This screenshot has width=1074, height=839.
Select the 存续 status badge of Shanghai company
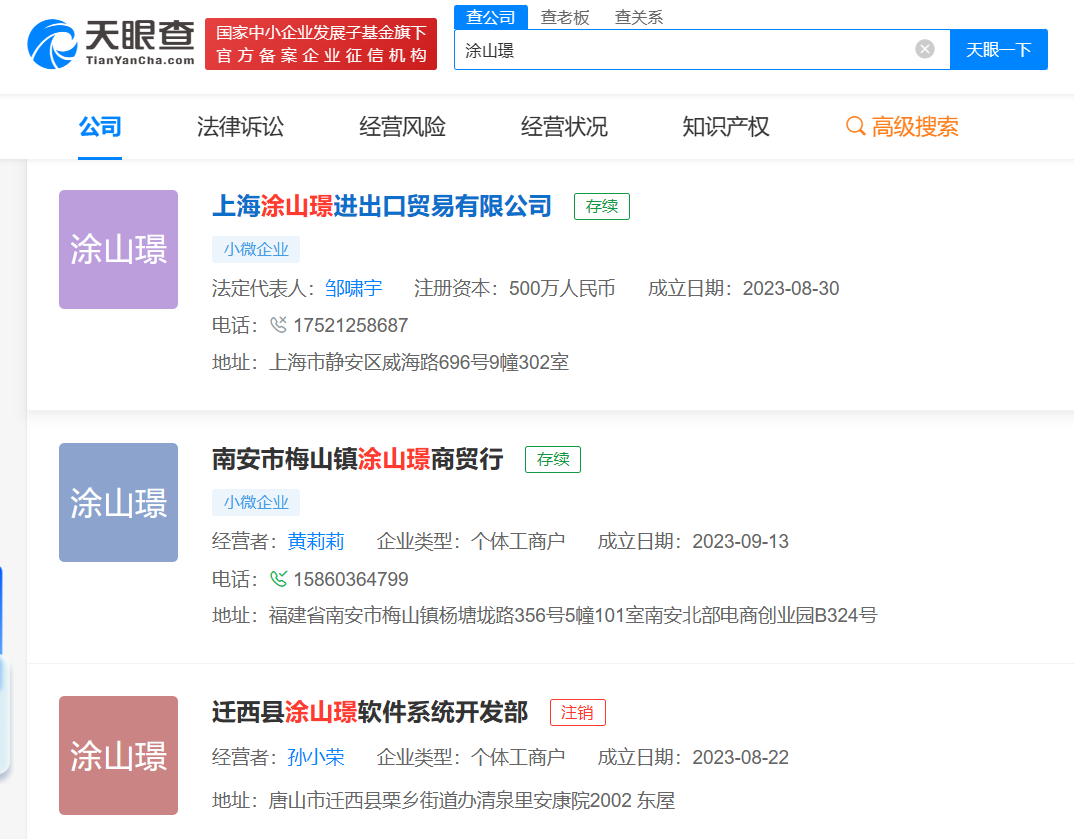pyautogui.click(x=601, y=206)
